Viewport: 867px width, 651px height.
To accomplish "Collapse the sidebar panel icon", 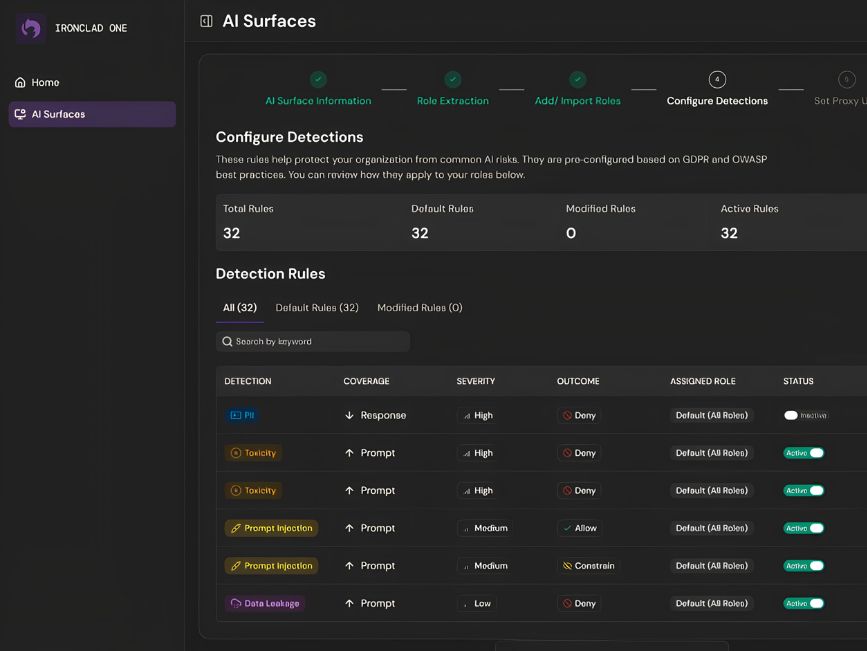I will [206, 21].
